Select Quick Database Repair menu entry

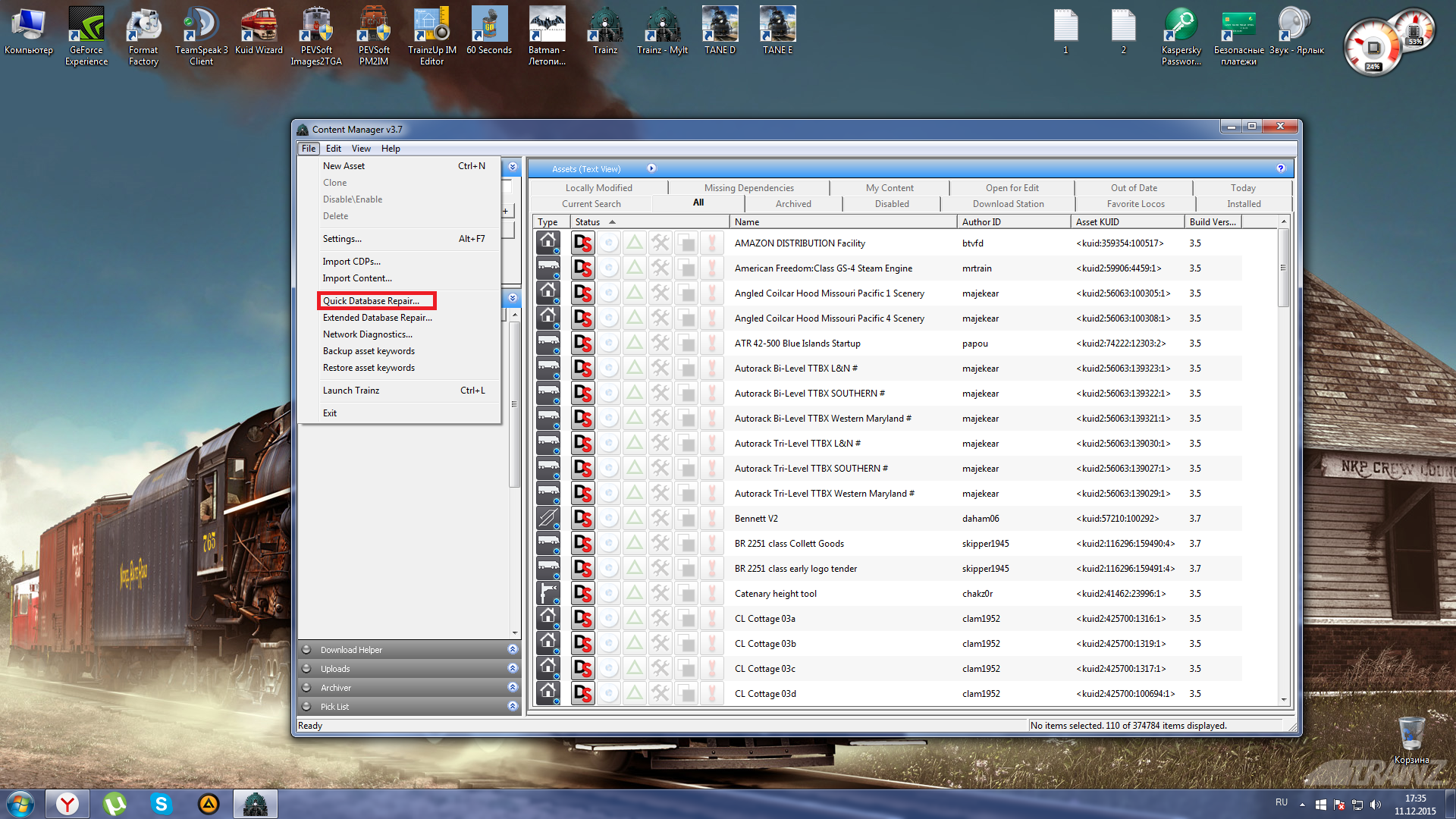(x=371, y=301)
